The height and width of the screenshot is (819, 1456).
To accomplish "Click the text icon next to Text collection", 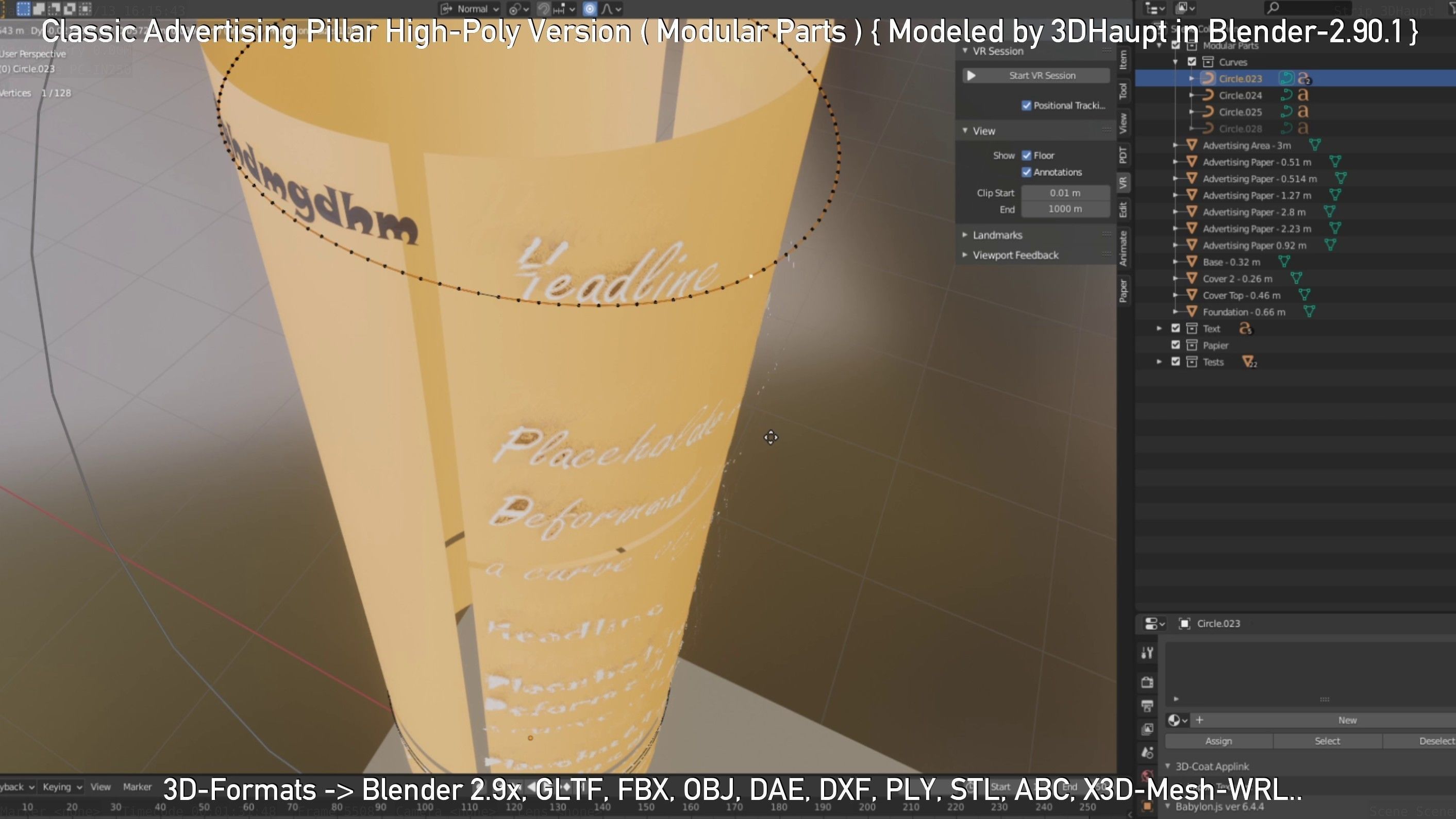I will [x=1246, y=328].
